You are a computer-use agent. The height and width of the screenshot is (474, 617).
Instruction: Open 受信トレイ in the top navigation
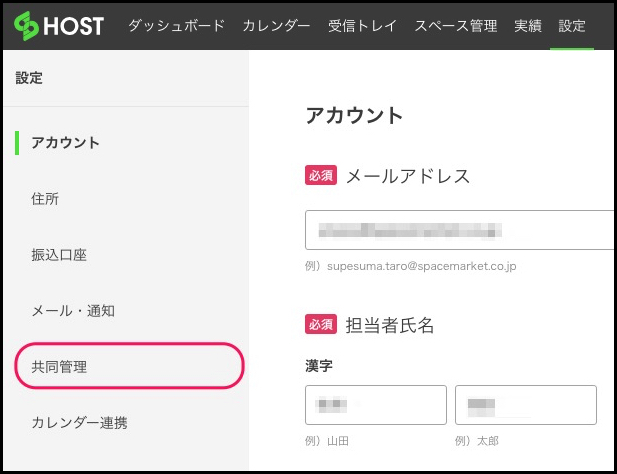coord(362,26)
